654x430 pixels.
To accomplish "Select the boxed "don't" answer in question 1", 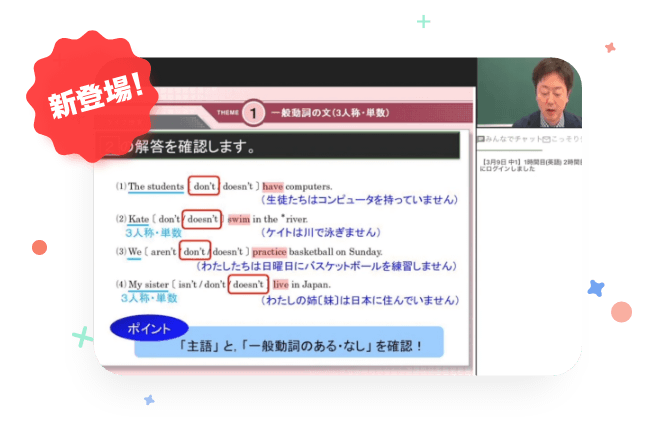I will [x=204, y=186].
